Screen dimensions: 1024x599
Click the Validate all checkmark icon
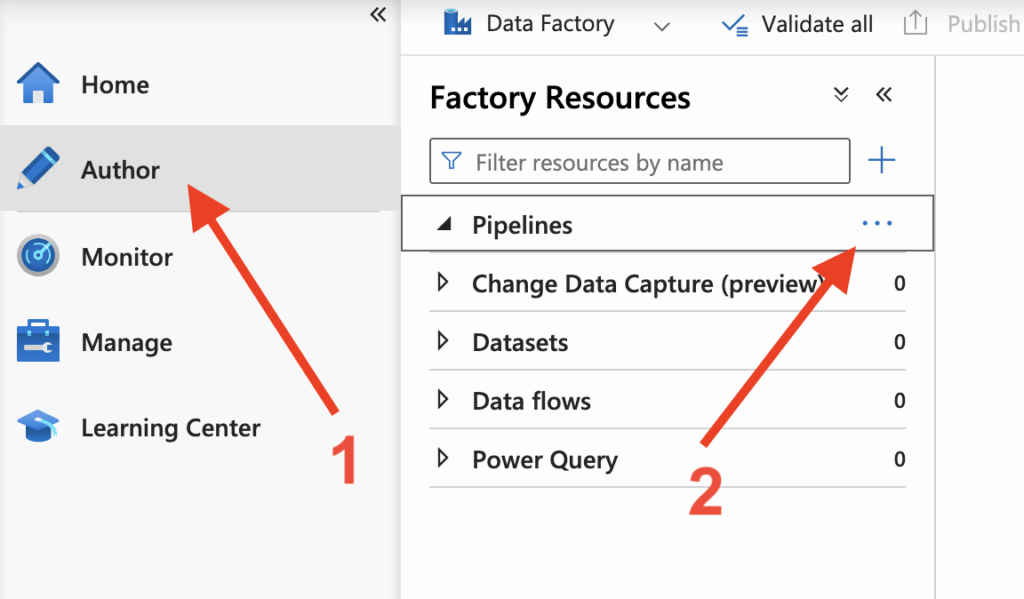click(735, 25)
